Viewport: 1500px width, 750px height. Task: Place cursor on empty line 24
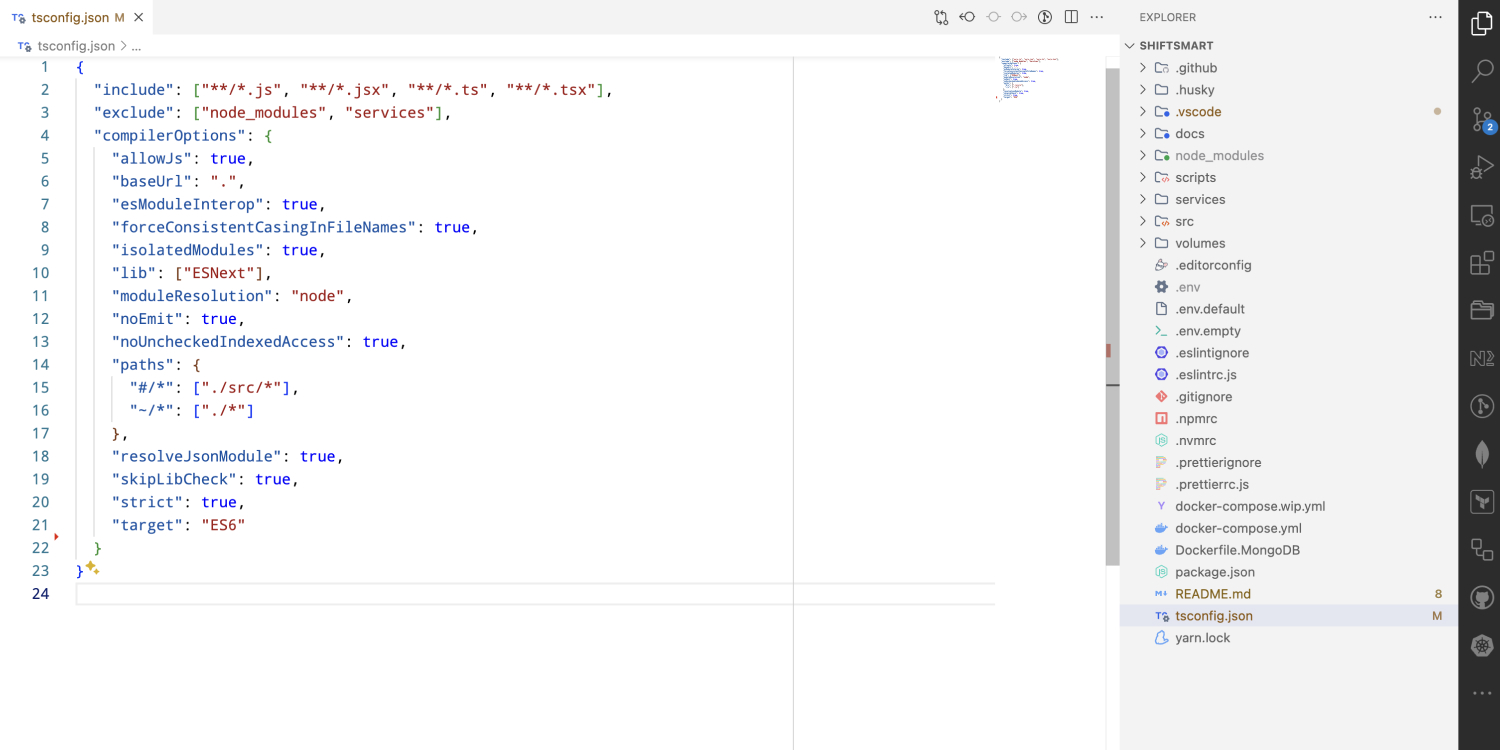click(x=535, y=594)
